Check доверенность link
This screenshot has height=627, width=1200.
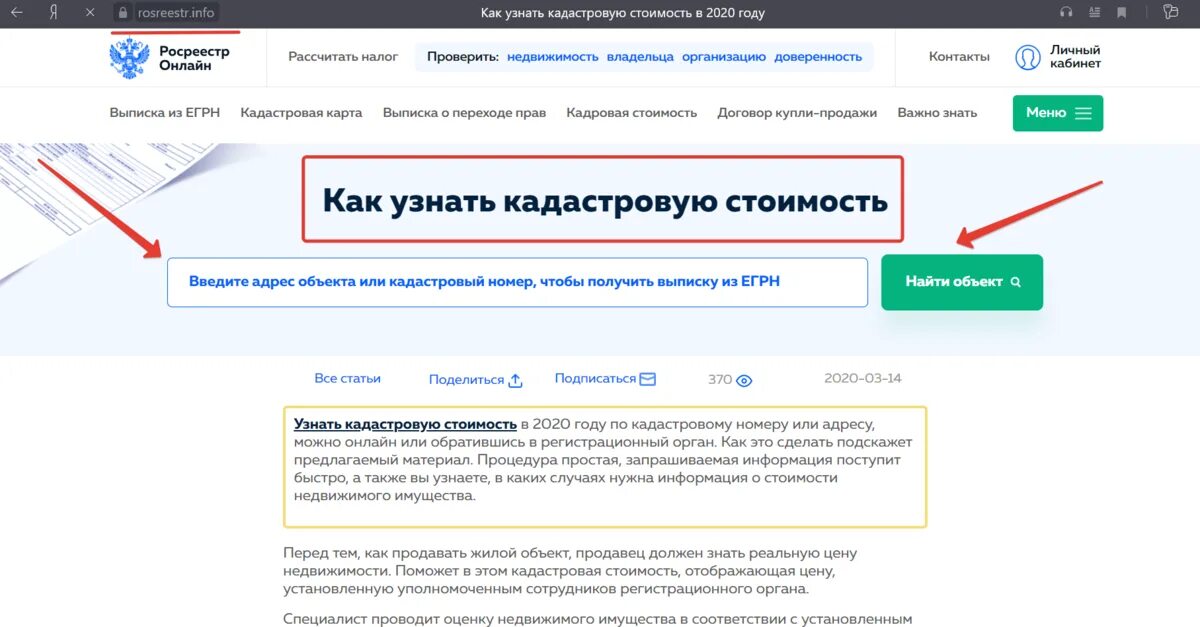tap(818, 57)
